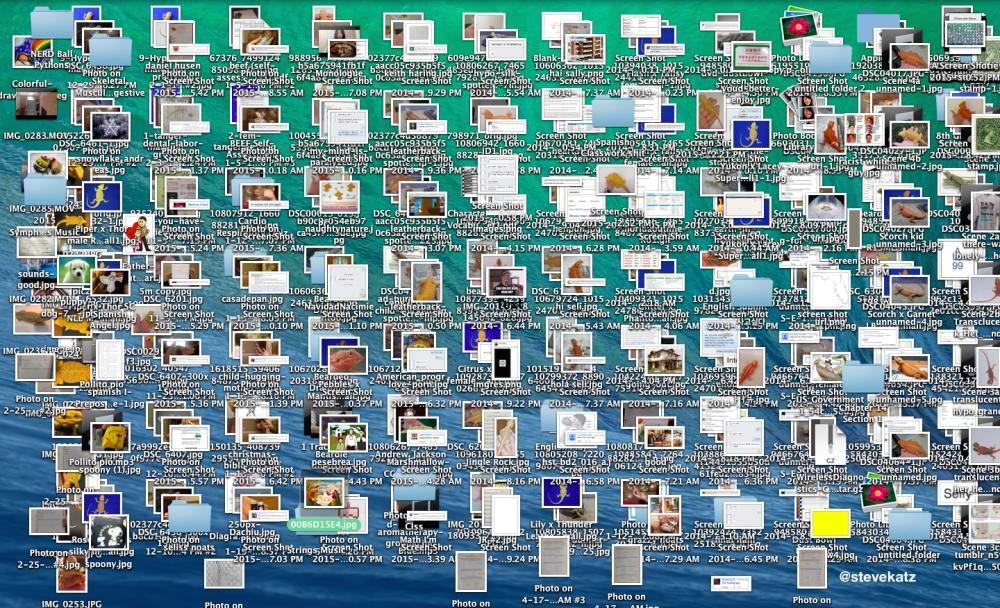Select the Yukon x Lacey lizard icon
The height and width of the screenshot is (608, 1000).
(x=751, y=135)
